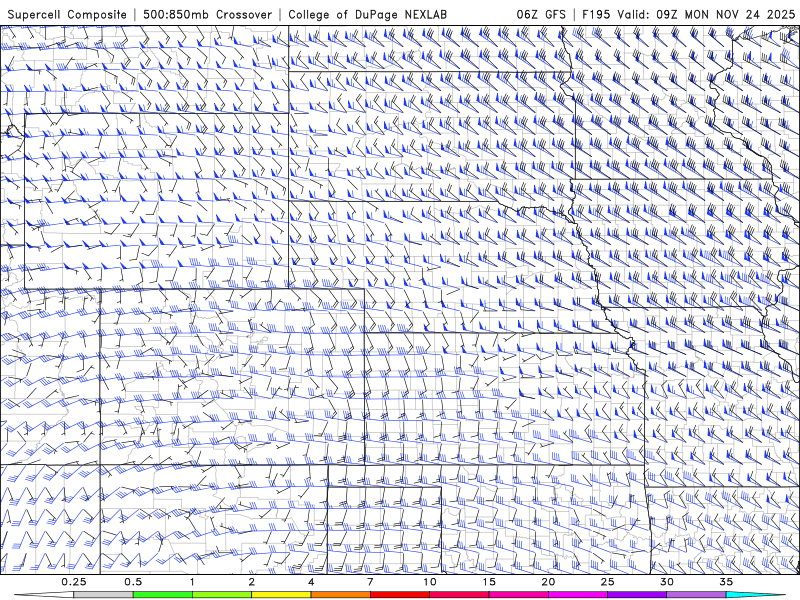800x600 pixels.
Task: Select the magenta colorbar segment after 20
Action: tap(578, 595)
